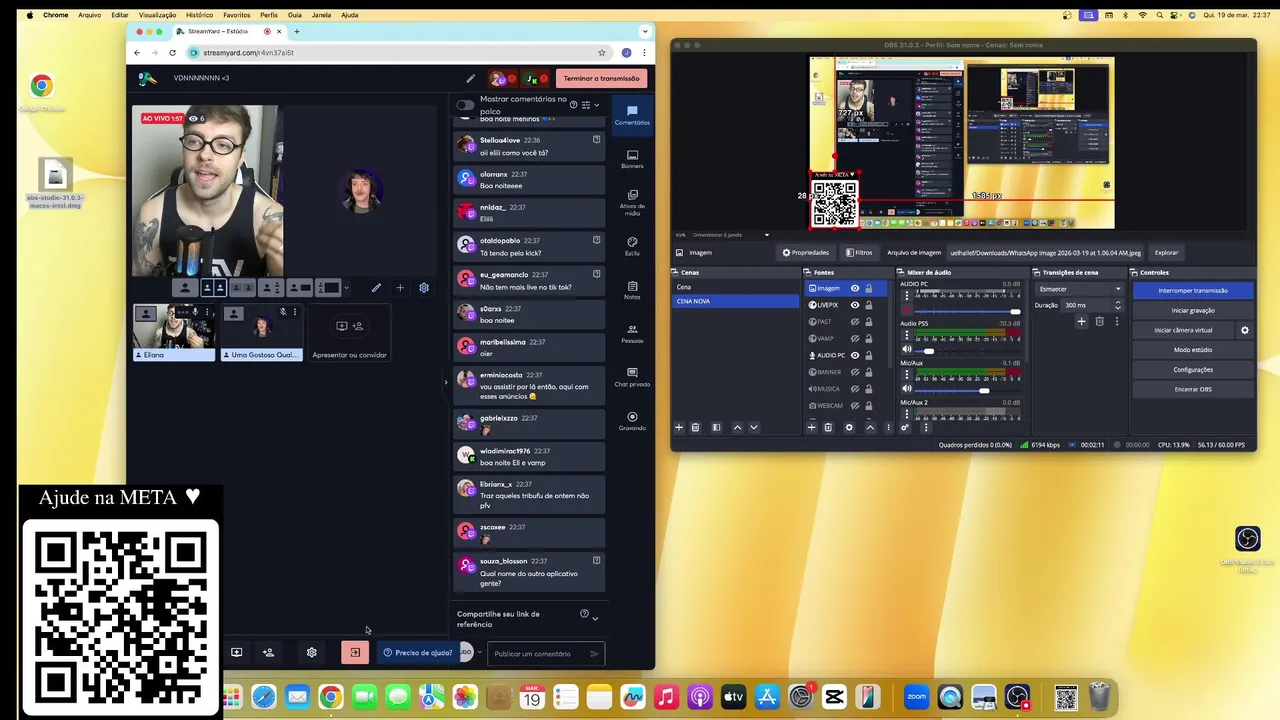
Task: Click Interromper transmissão in OBS
Action: pyautogui.click(x=1193, y=290)
